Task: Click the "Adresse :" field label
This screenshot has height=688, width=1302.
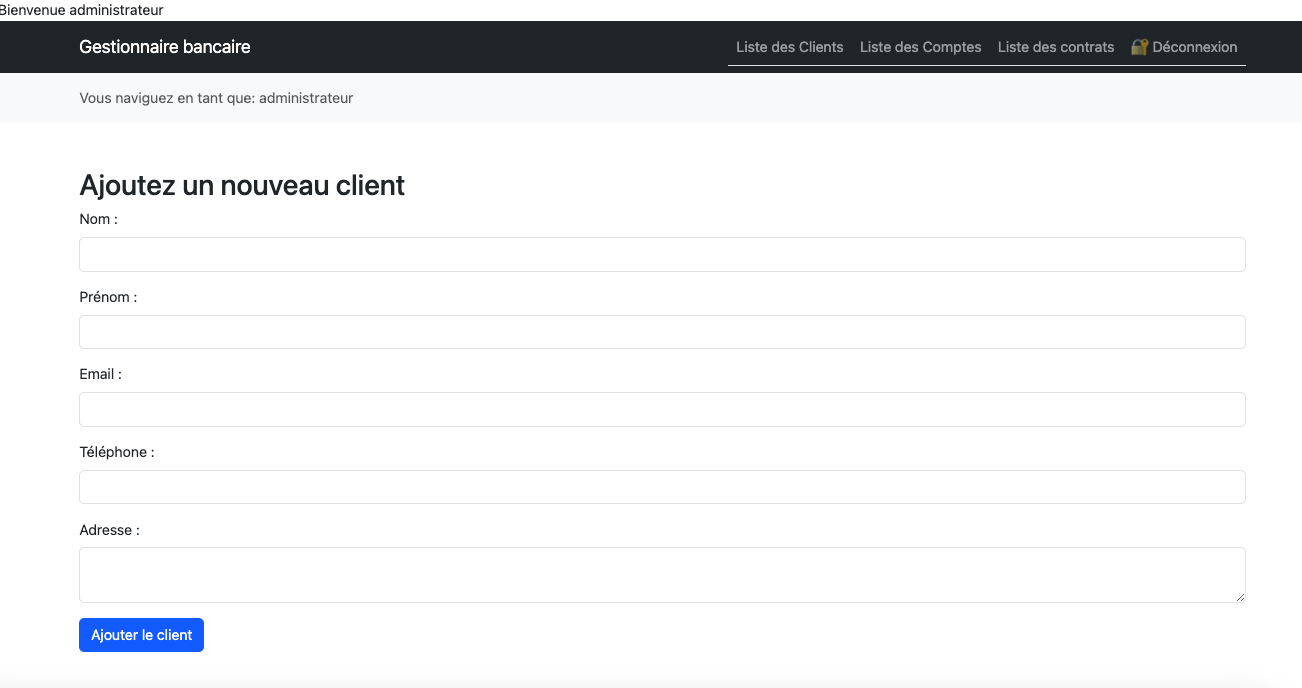Action: (x=109, y=530)
